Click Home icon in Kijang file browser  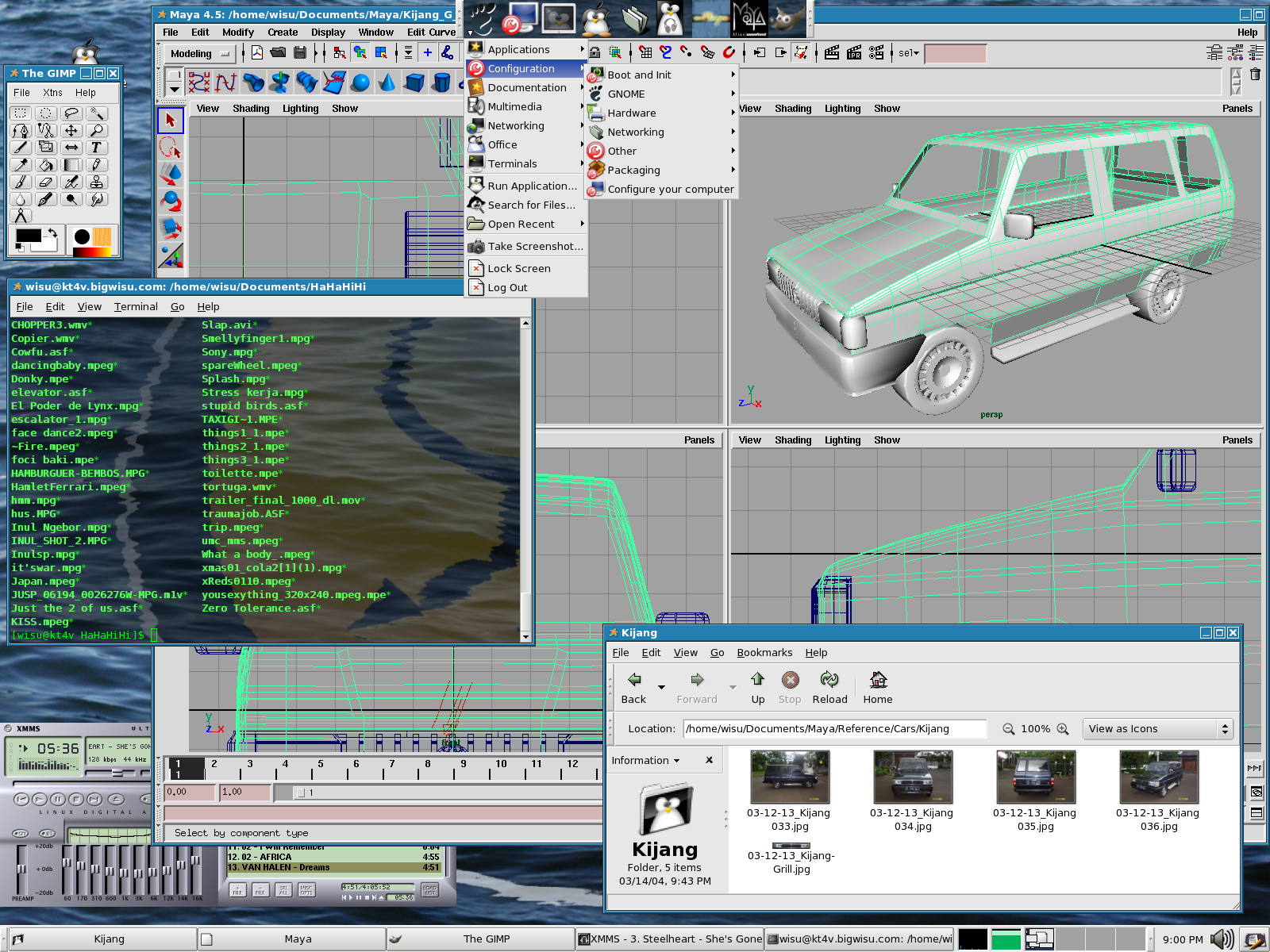coord(878,688)
